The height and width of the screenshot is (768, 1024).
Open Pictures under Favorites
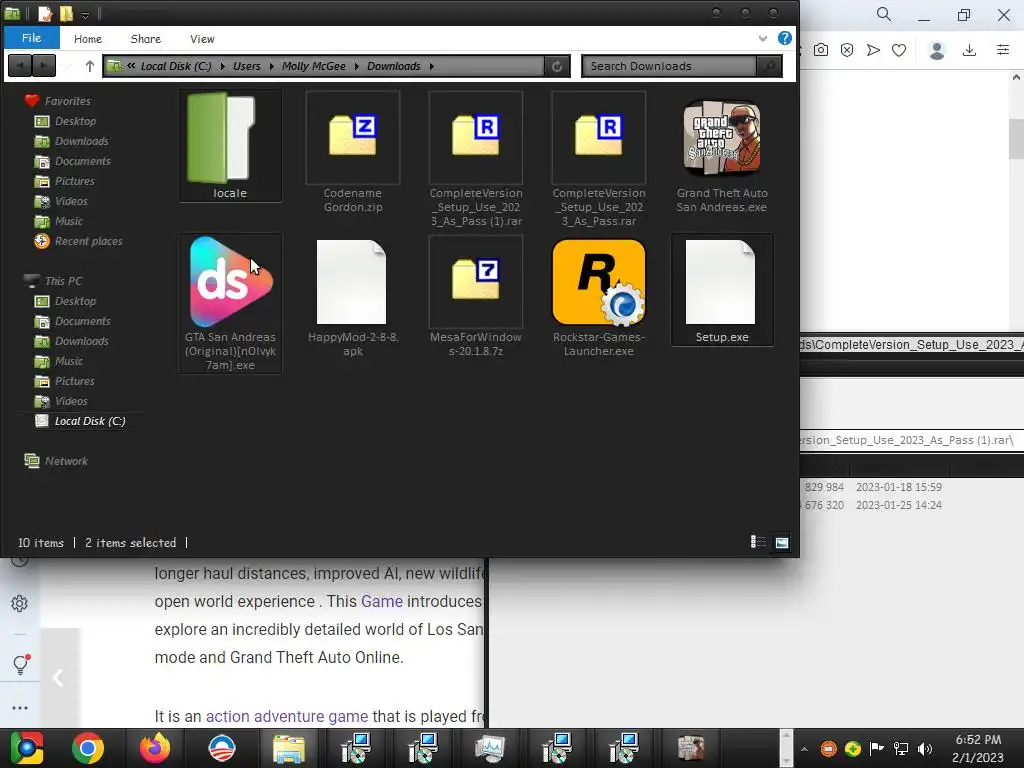click(74, 181)
